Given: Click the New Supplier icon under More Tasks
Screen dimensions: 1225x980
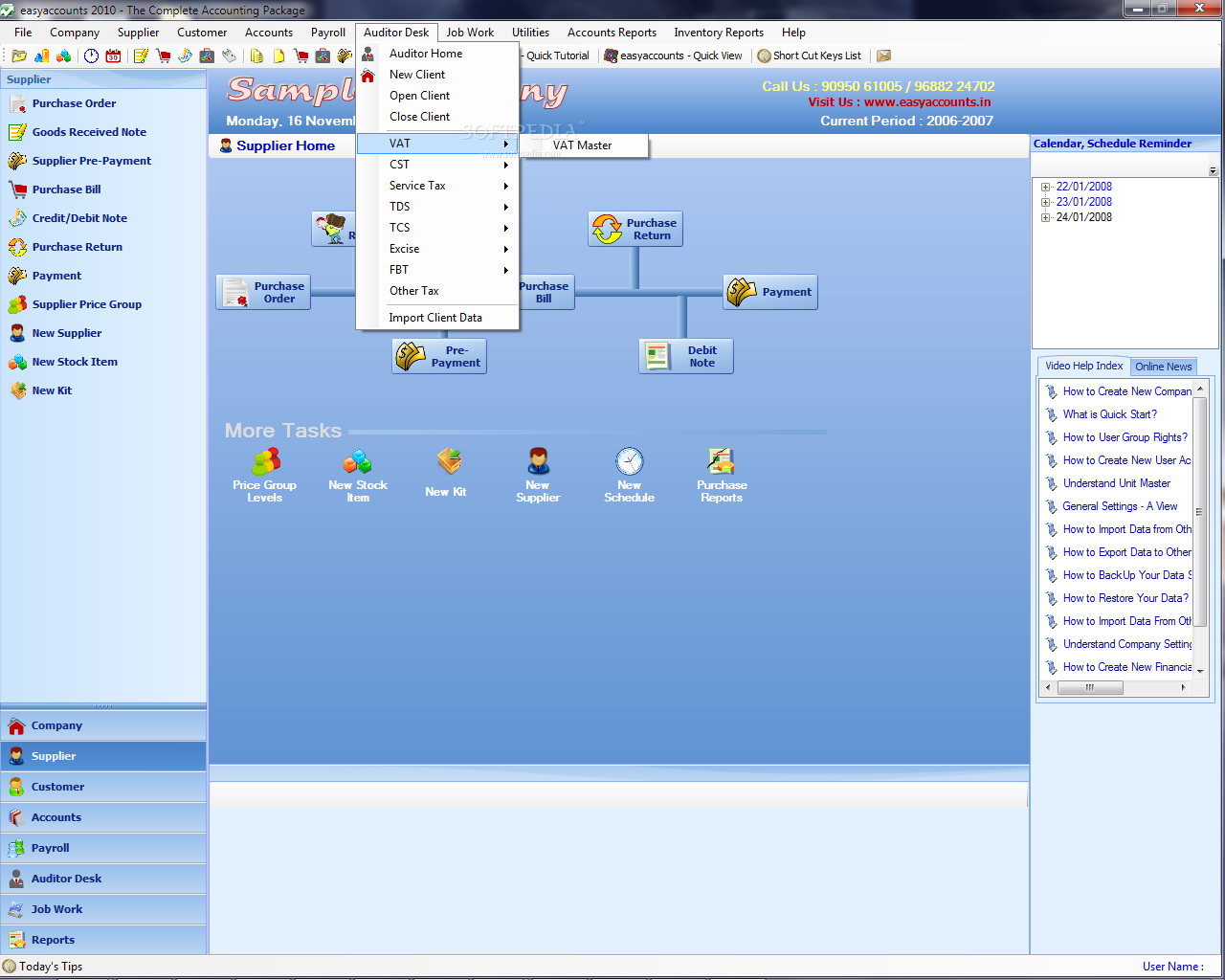Looking at the screenshot, I should click(x=538, y=461).
